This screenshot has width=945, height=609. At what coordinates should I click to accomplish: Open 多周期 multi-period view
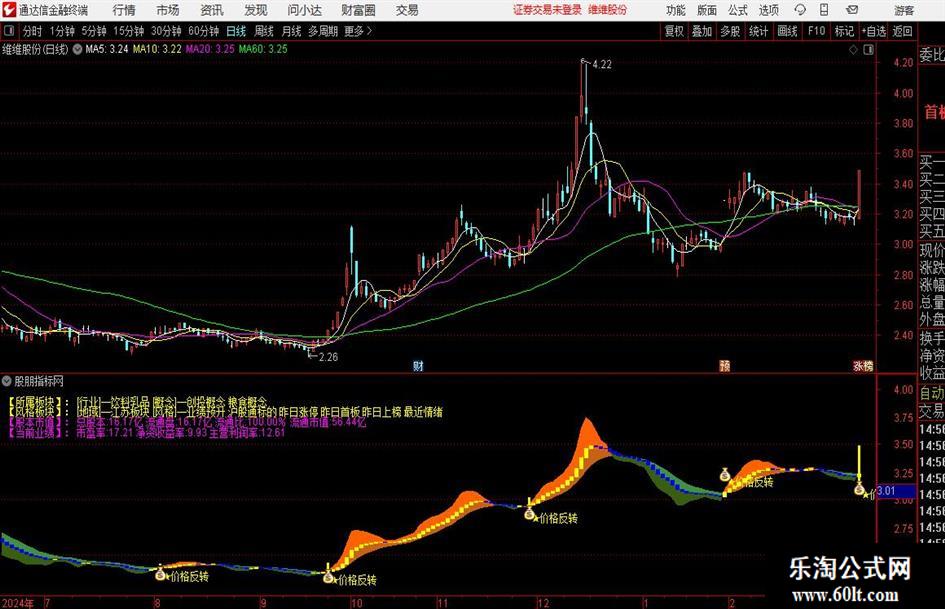[323, 31]
